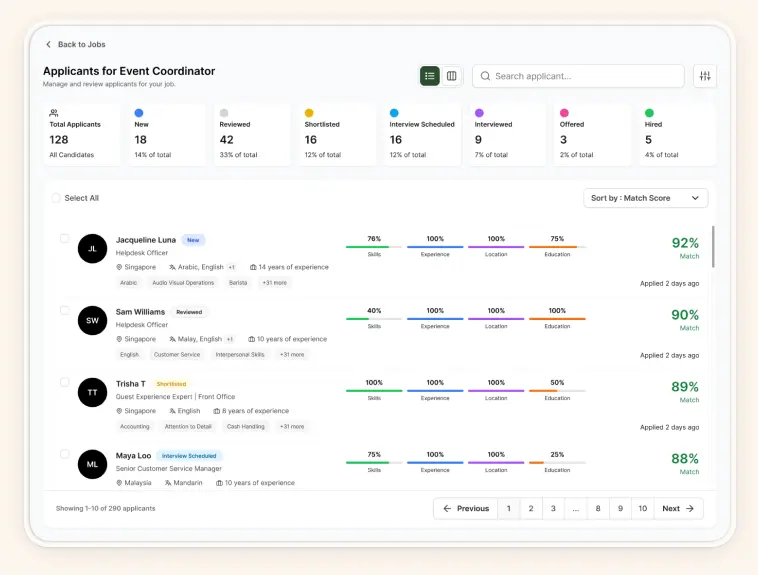Image resolution: width=758 pixels, height=575 pixels.
Task: Open the filter sliders icon
Action: pyautogui.click(x=705, y=76)
